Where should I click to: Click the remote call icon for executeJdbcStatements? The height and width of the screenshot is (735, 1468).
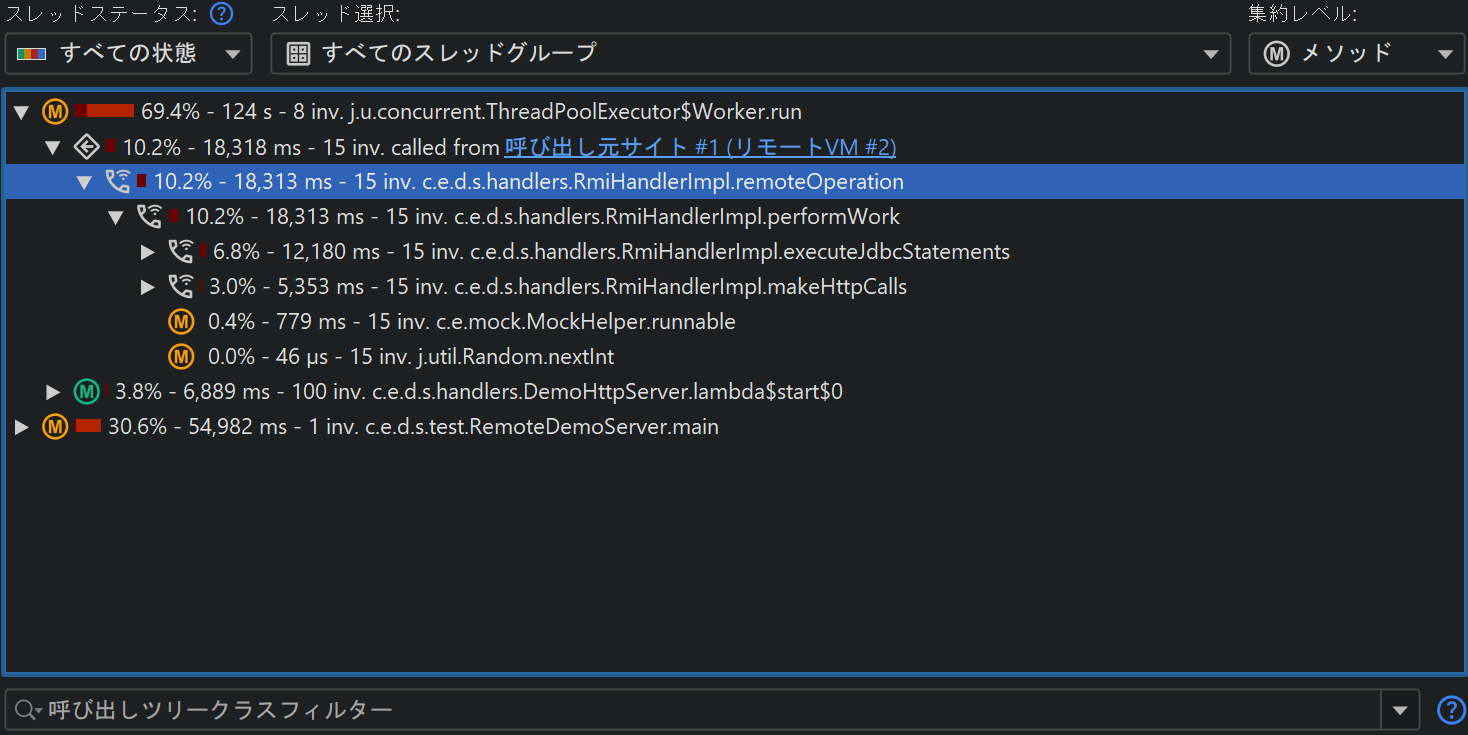tap(180, 252)
